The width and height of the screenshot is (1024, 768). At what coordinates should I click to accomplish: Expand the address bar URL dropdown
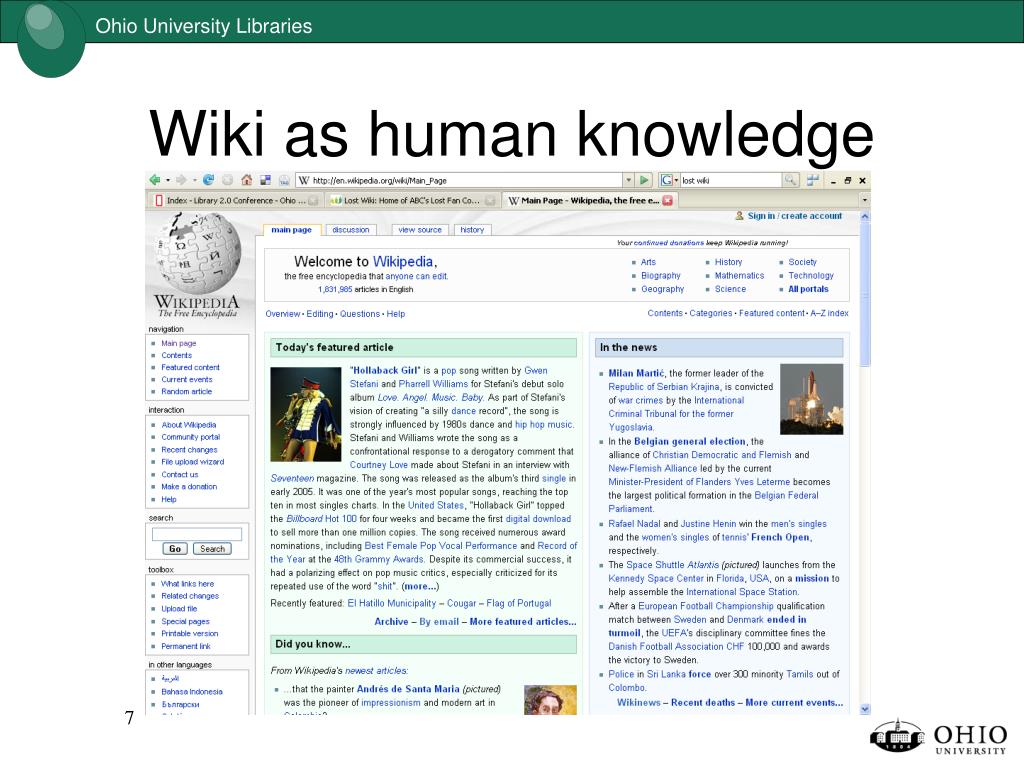(x=628, y=180)
